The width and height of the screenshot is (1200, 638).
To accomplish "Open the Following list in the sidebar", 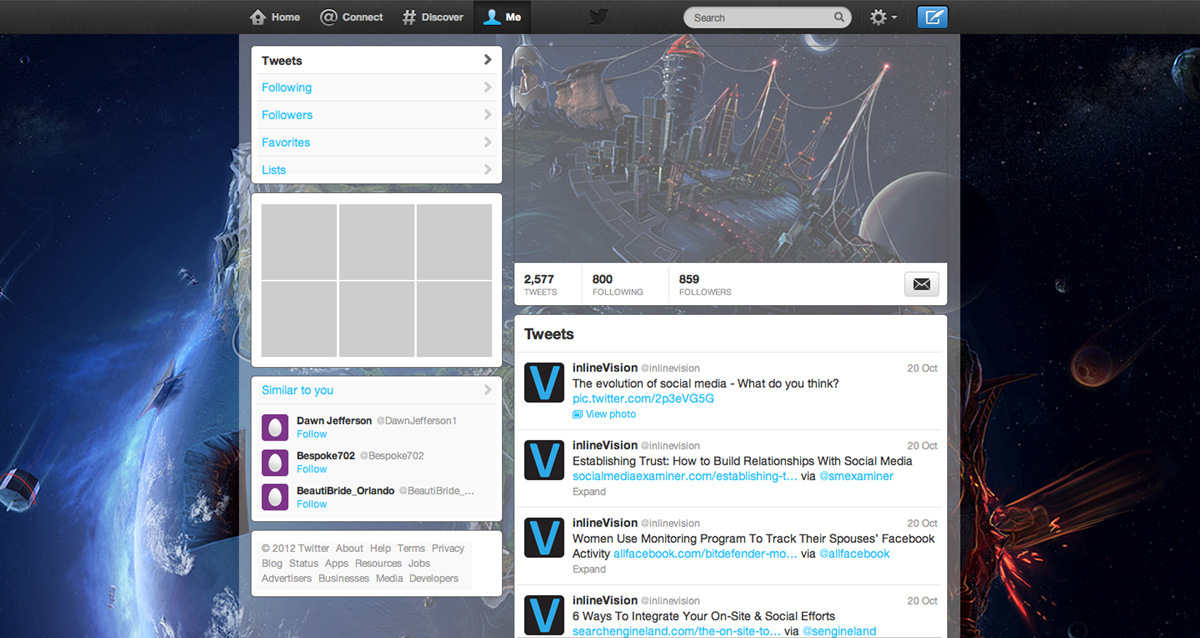I will (376, 87).
